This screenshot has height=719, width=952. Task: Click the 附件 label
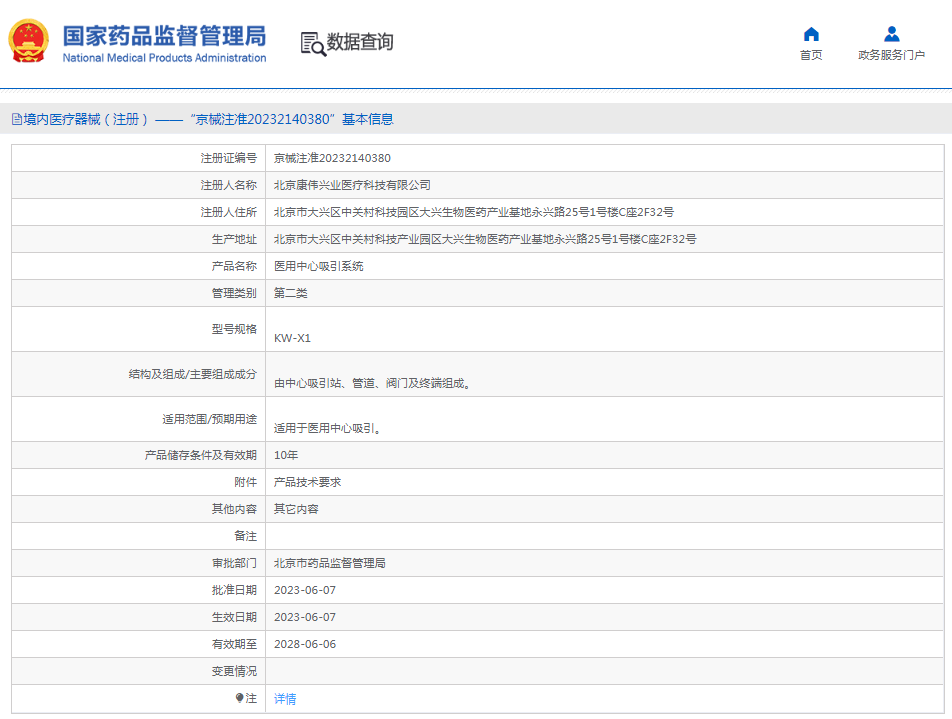pyautogui.click(x=246, y=482)
